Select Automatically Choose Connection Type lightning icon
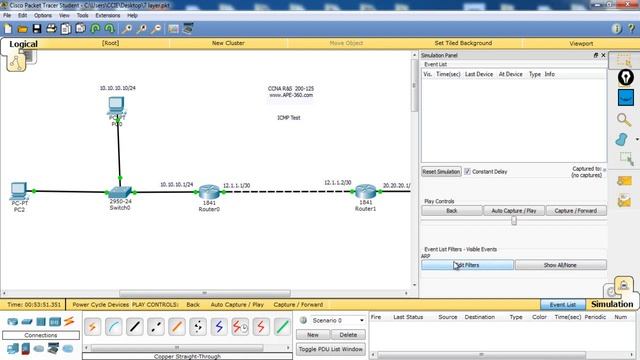The height and width of the screenshot is (360, 640). (93, 327)
